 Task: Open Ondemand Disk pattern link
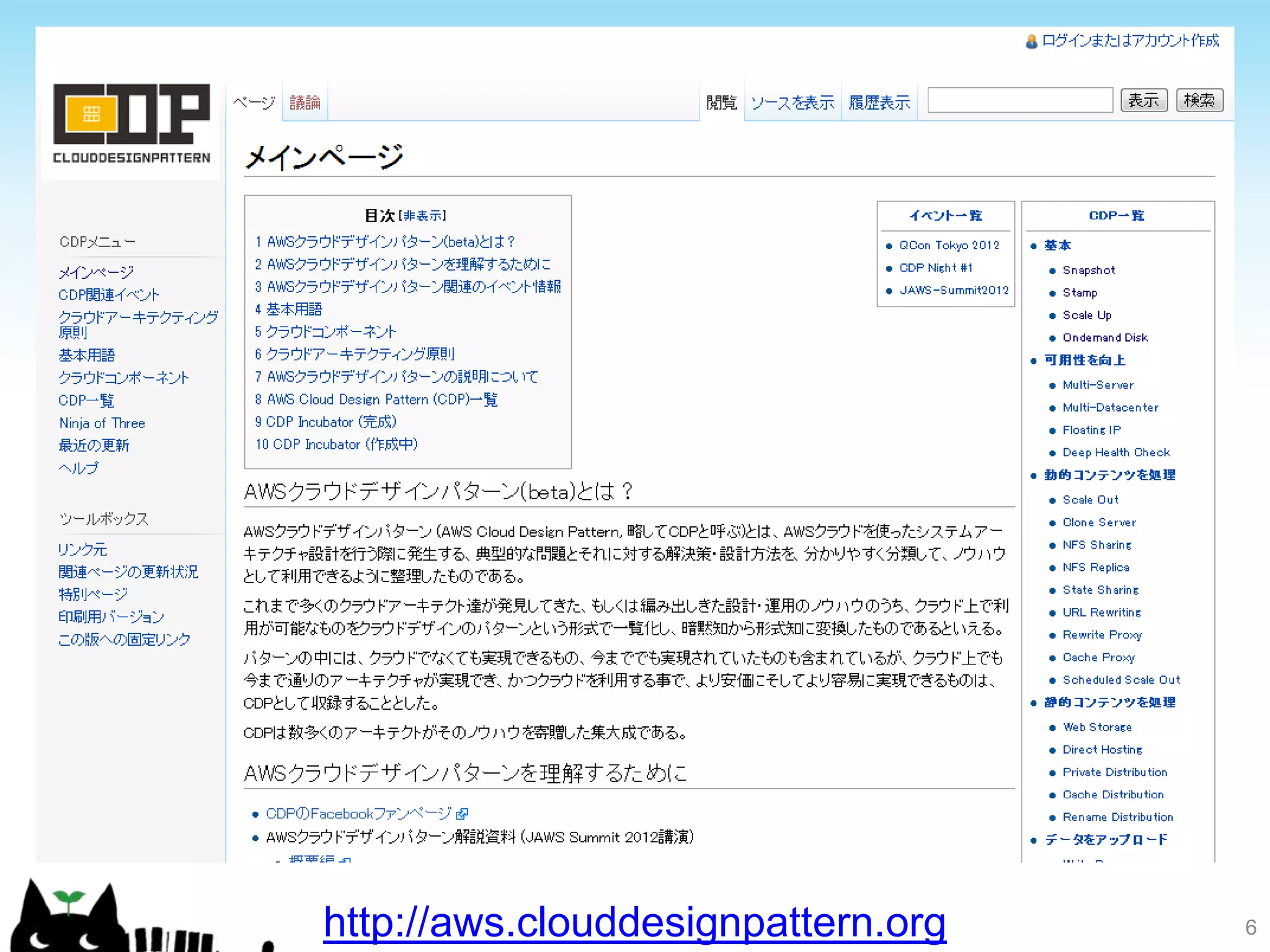tap(1106, 338)
